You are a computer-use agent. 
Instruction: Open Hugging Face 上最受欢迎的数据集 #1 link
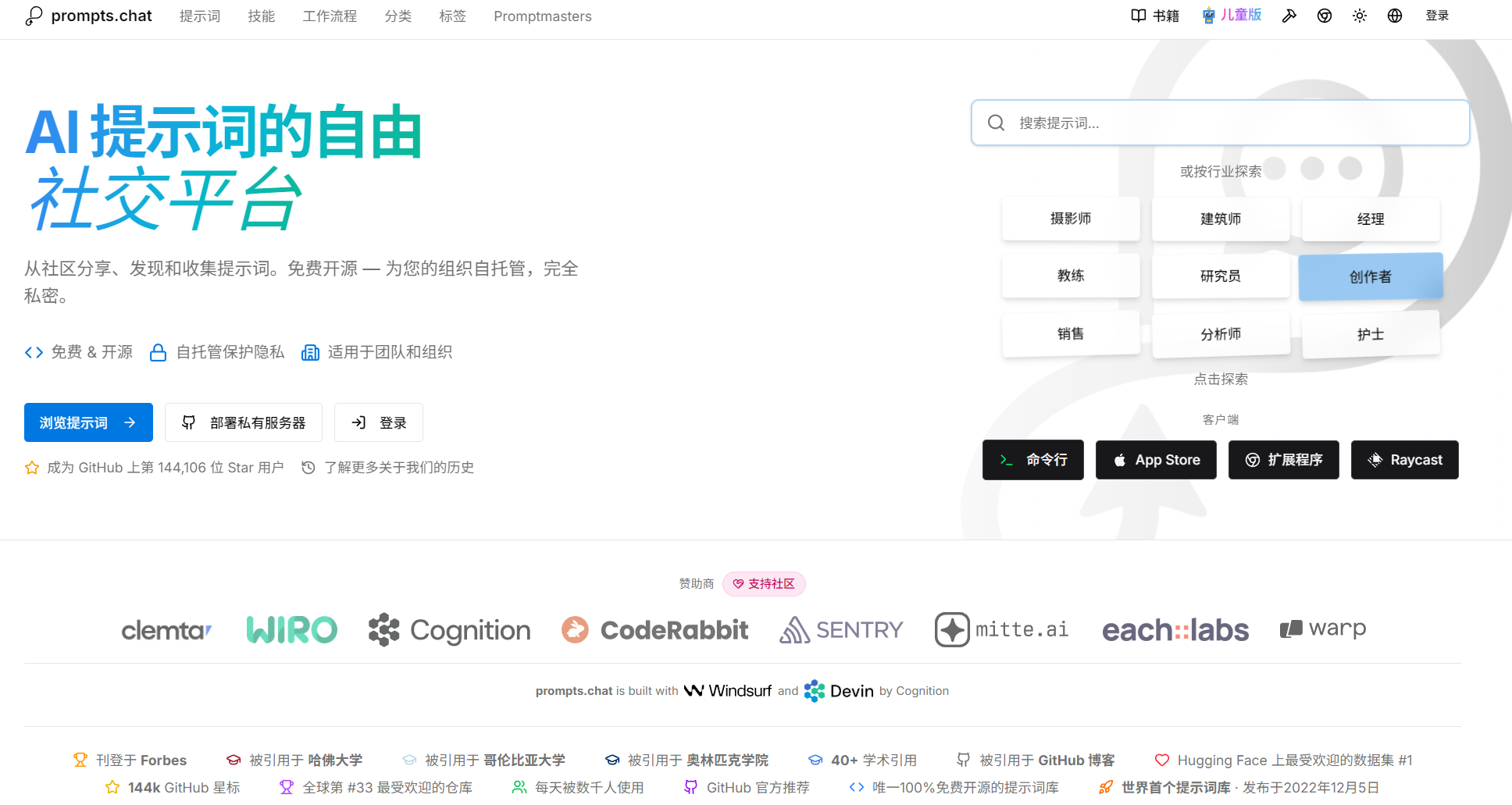[x=1283, y=760]
